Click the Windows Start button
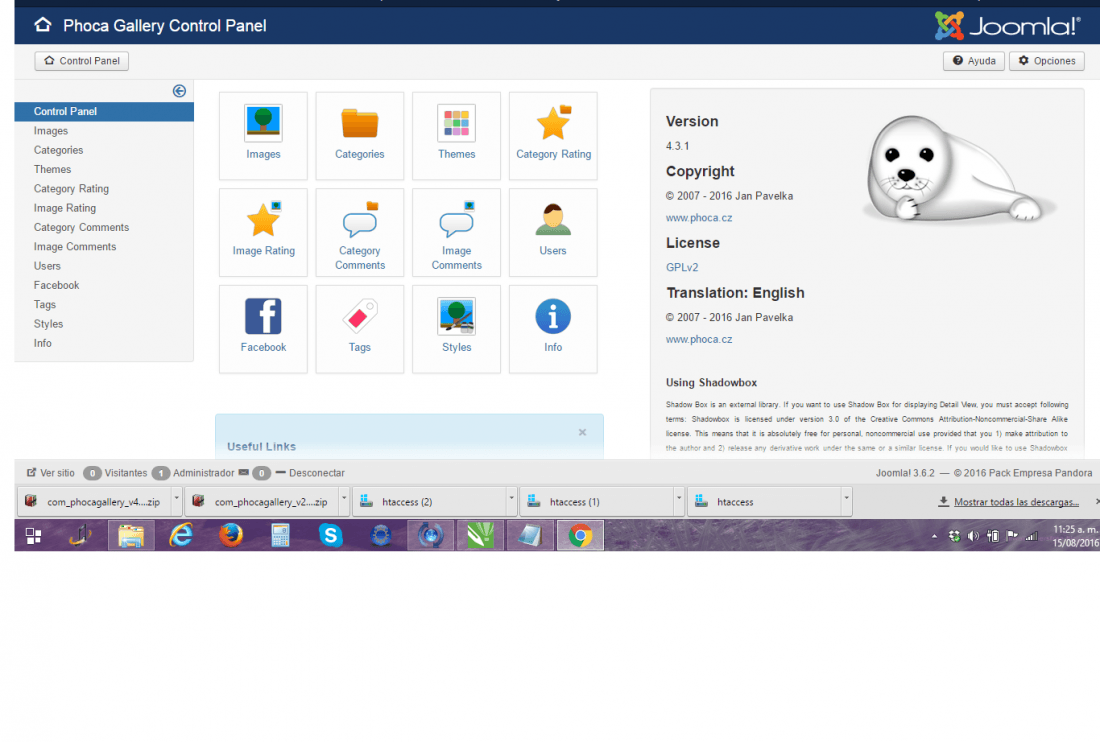The height and width of the screenshot is (742, 1100). pos(33,536)
